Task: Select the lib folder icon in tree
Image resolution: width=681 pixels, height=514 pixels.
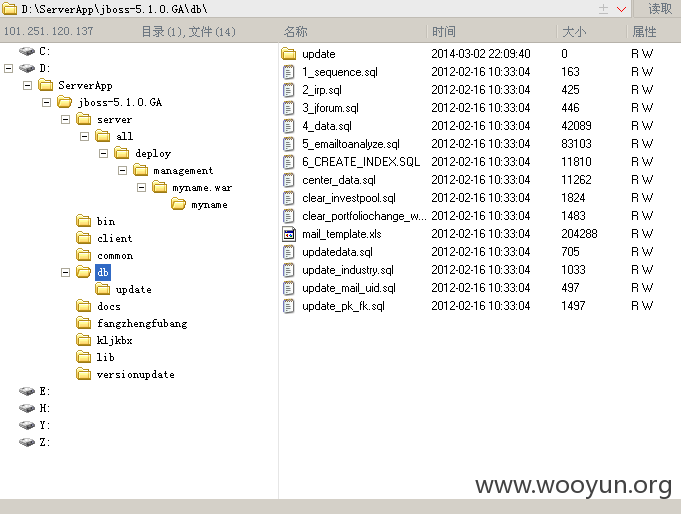Action: tap(83, 357)
